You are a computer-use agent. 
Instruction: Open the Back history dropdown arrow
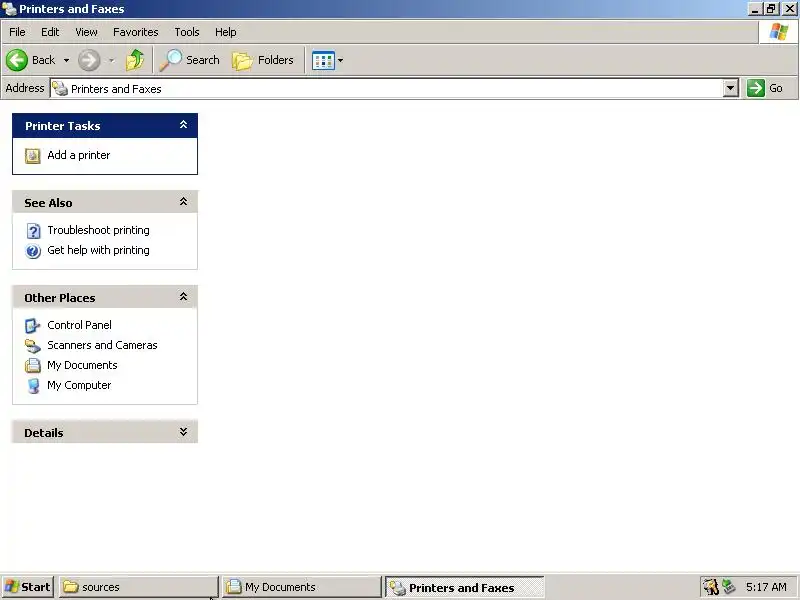click(x=66, y=60)
